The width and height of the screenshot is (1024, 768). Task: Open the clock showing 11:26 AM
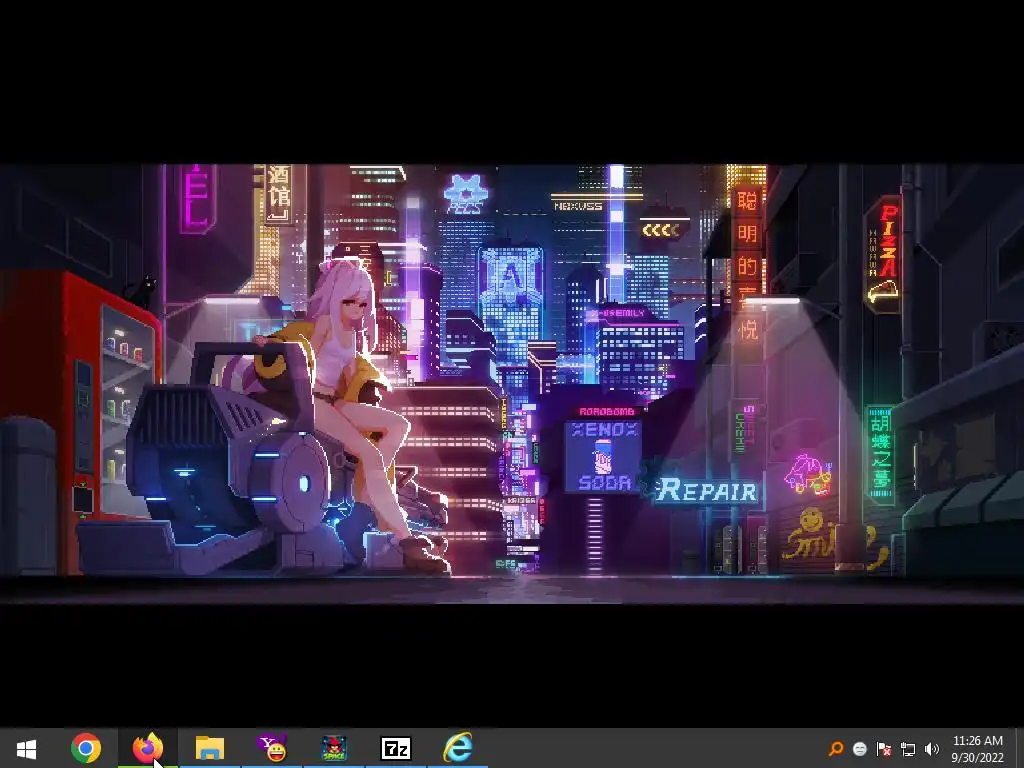[978, 748]
